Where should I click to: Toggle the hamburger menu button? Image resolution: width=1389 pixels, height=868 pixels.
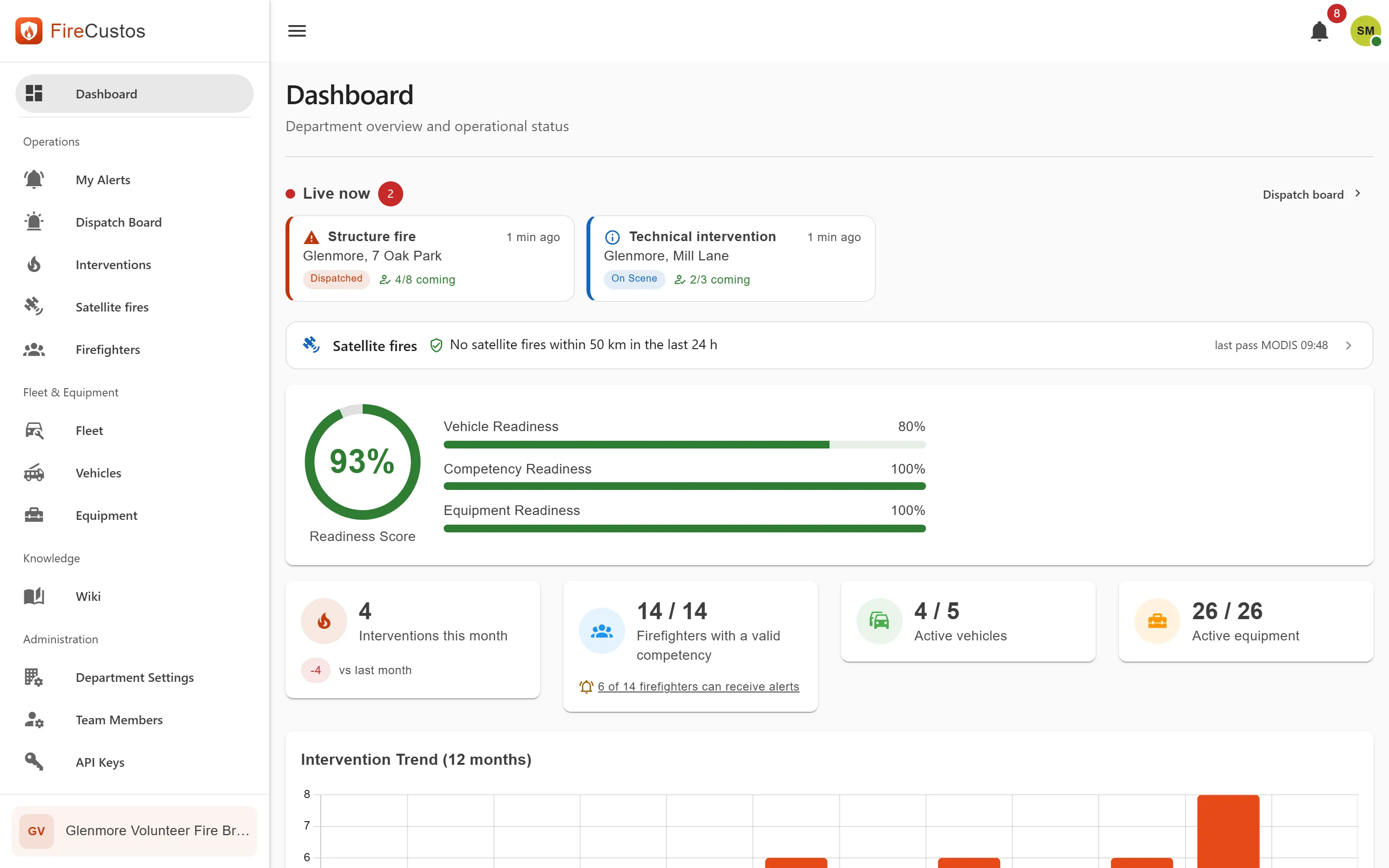coord(297,31)
